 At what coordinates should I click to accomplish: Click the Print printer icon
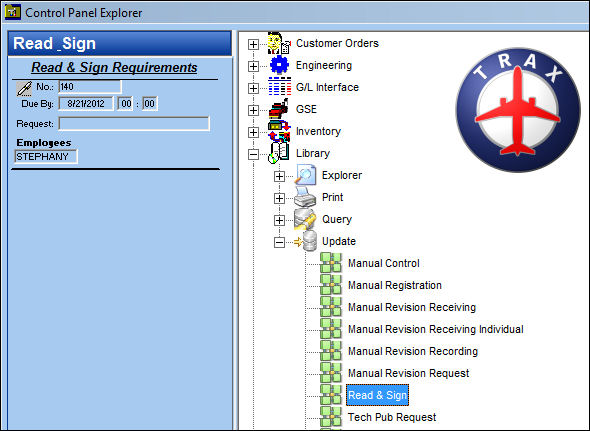[x=305, y=197]
